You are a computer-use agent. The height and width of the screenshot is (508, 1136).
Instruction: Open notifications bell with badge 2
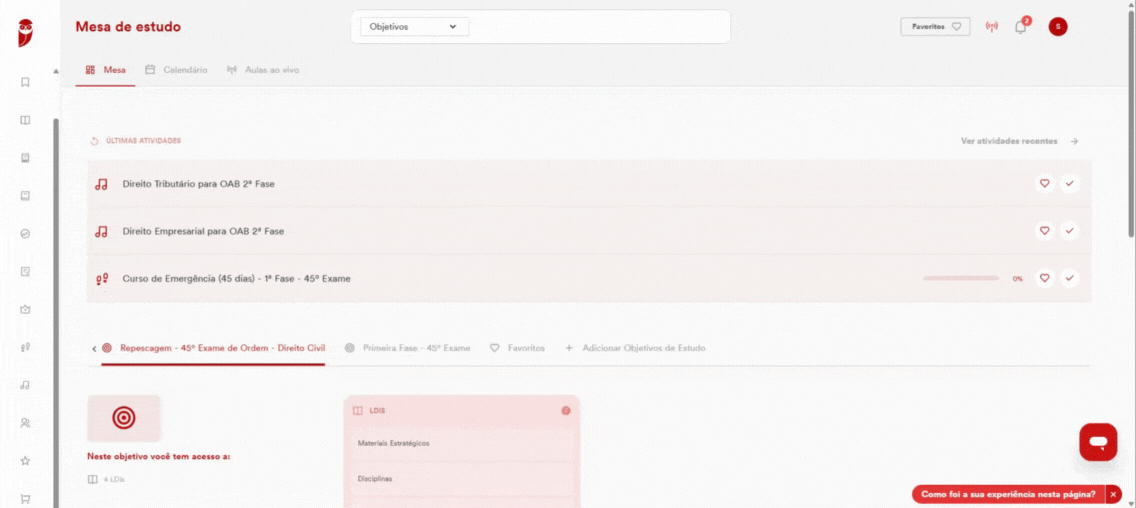click(1022, 27)
